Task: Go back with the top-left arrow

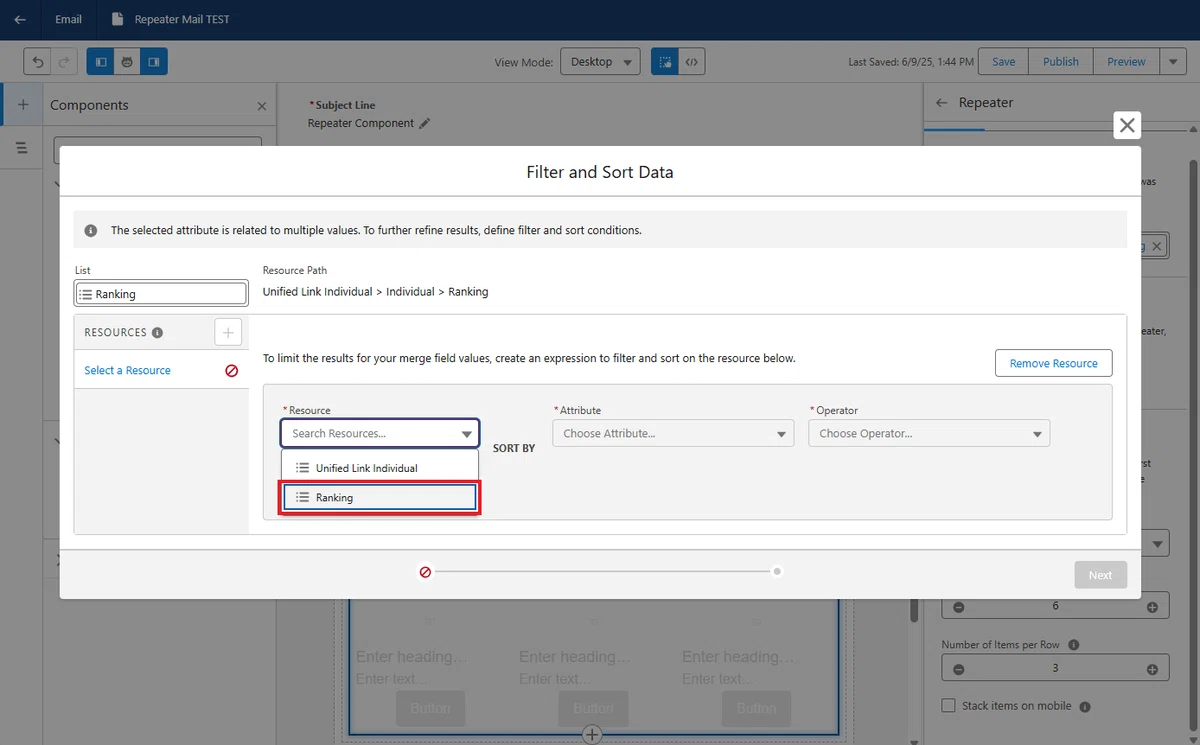Action: tap(20, 19)
